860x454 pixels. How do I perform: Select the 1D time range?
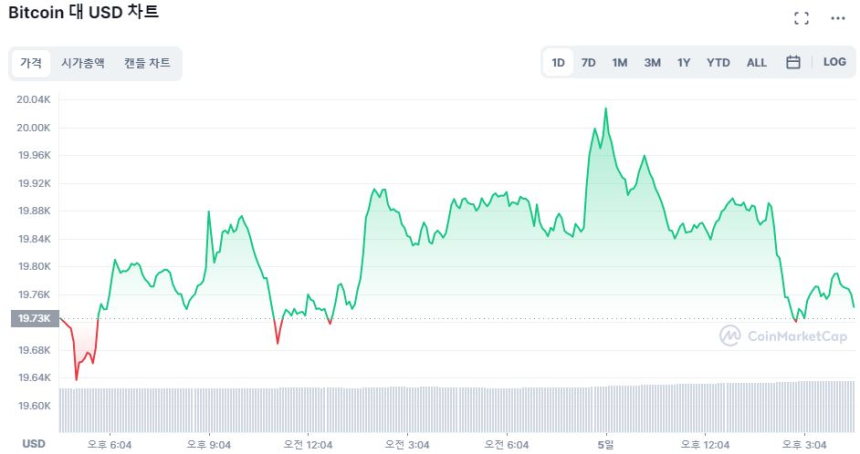click(x=558, y=63)
